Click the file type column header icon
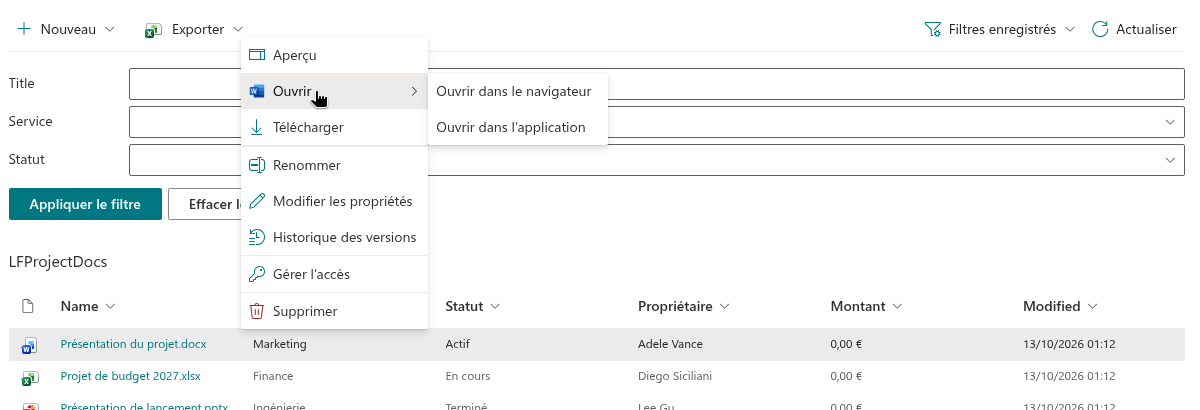 coord(28,306)
